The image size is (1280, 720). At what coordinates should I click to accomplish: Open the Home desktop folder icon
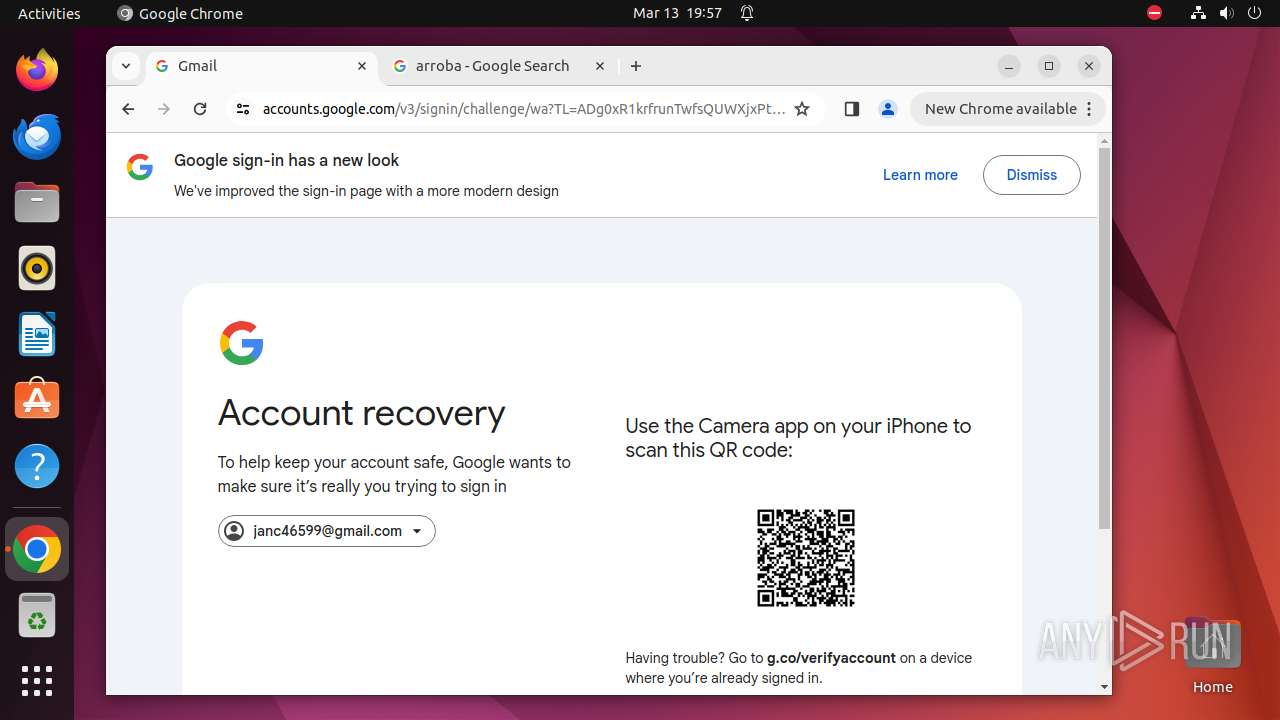(x=1212, y=657)
